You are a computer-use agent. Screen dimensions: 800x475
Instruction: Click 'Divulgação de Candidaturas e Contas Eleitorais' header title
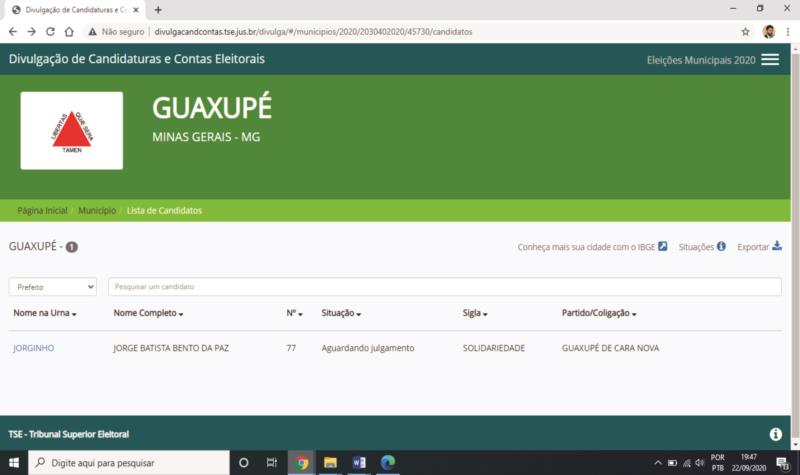pos(137,59)
